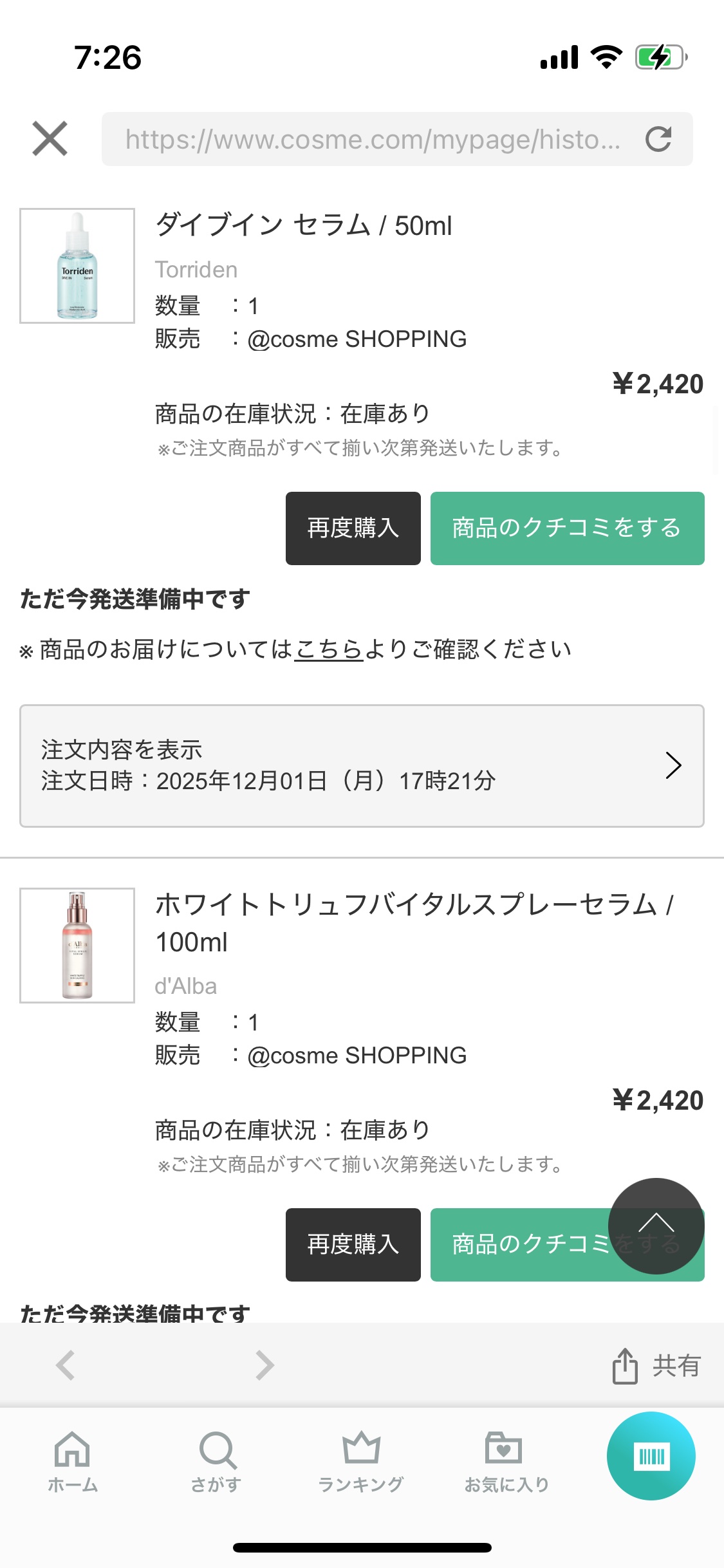Share this page via 共有
The height and width of the screenshot is (1568, 724).
[656, 1365]
